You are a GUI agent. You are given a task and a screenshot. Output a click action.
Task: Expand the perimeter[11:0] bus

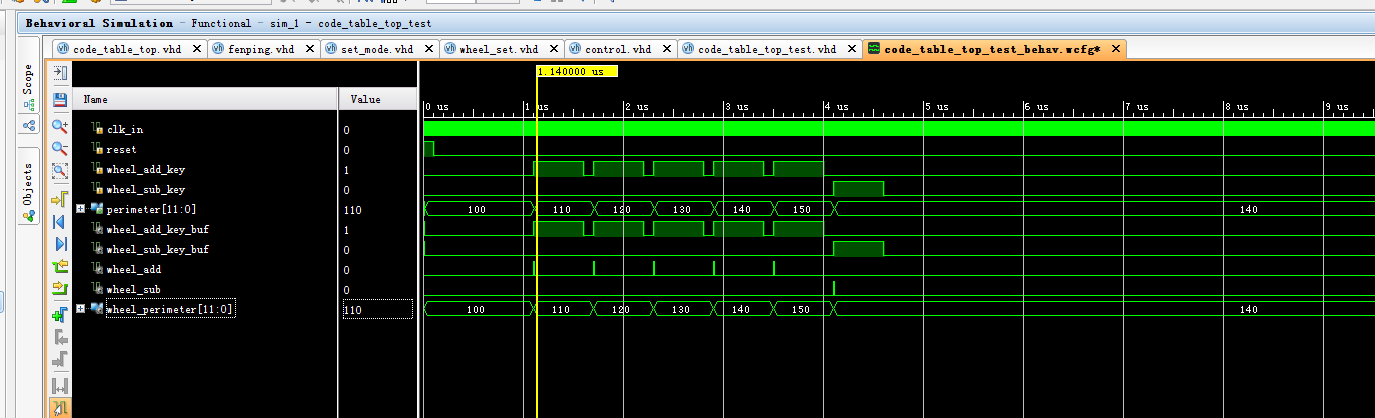tap(81, 209)
